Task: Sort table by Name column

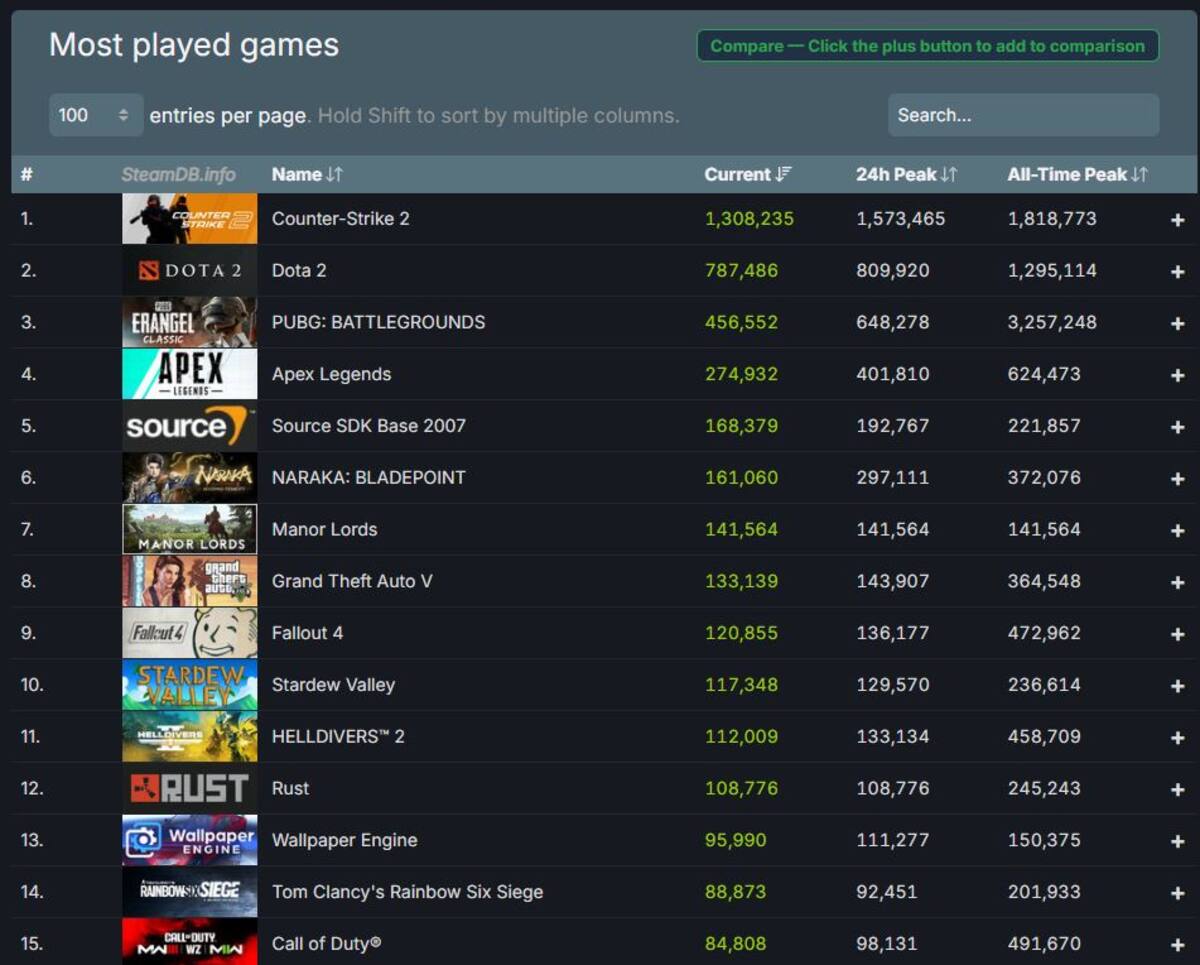Action: 307,174
